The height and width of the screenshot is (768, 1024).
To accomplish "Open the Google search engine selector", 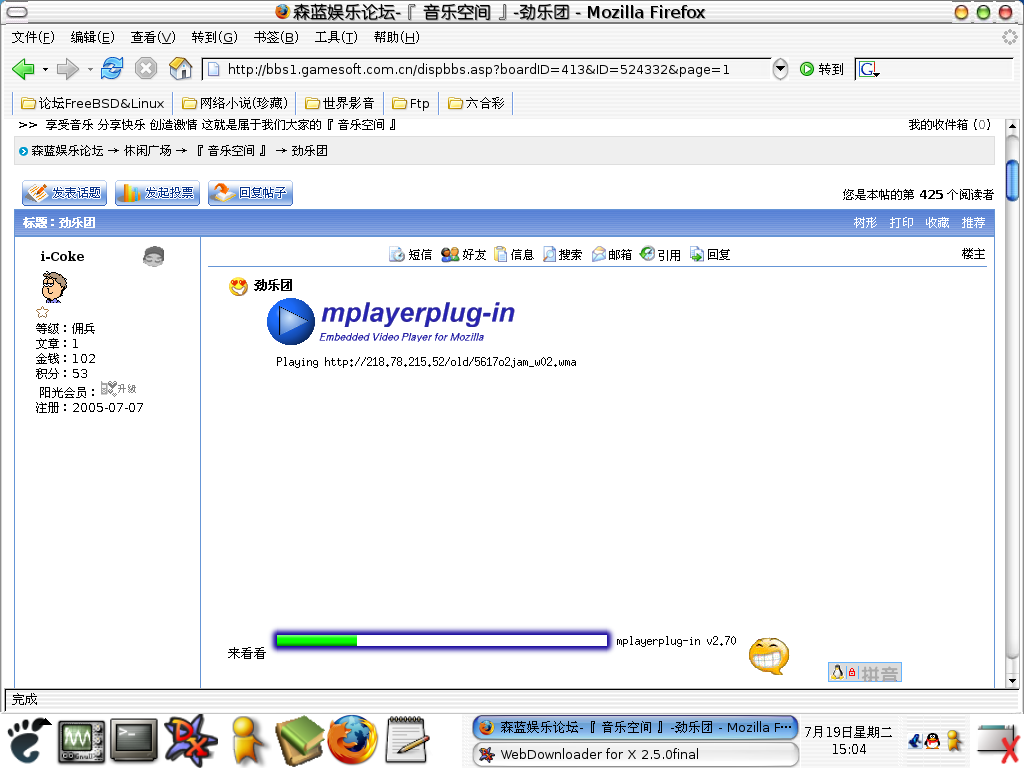I will point(869,69).
